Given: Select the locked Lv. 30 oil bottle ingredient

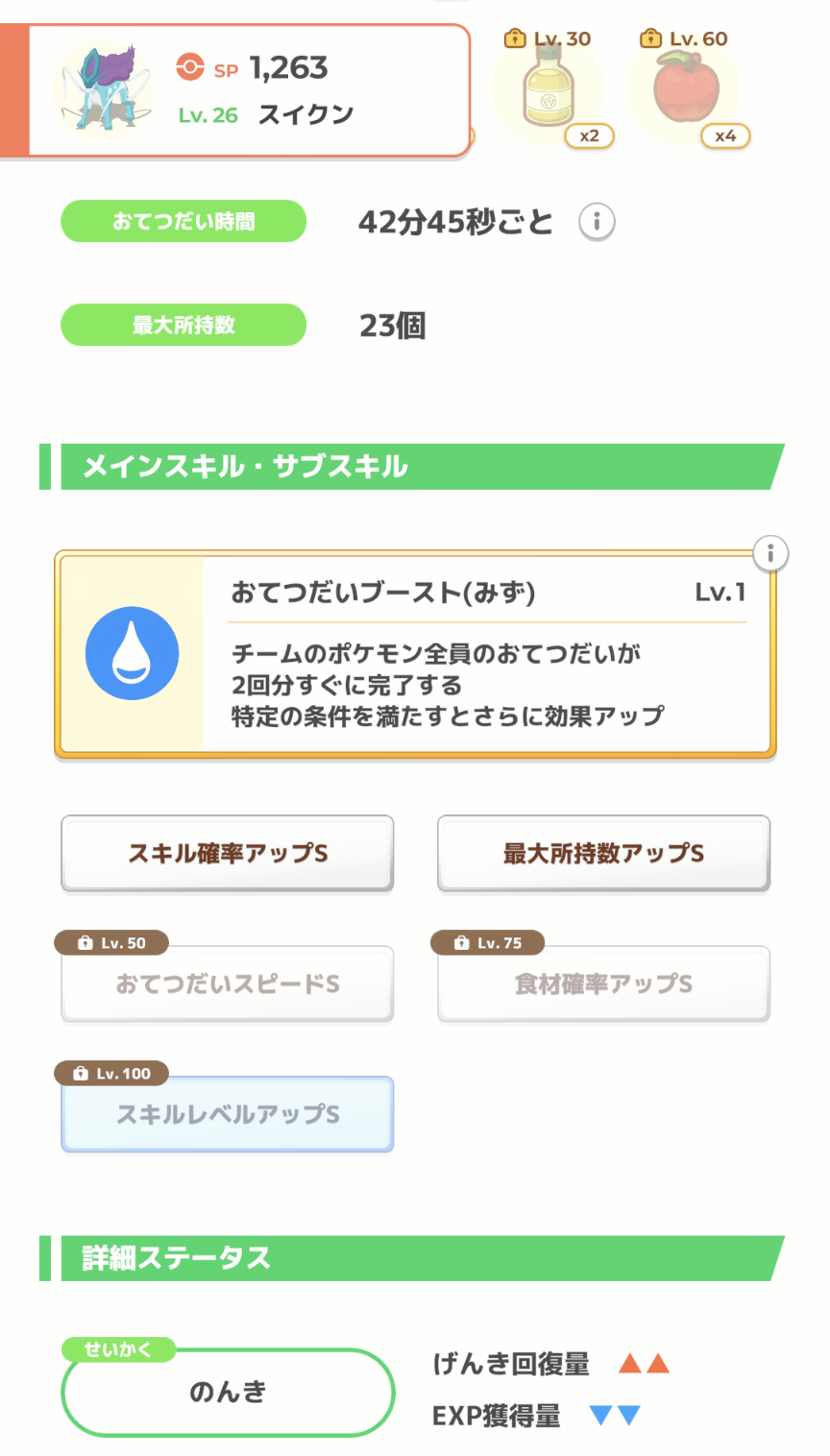Looking at the screenshot, I should pyautogui.click(x=549, y=90).
